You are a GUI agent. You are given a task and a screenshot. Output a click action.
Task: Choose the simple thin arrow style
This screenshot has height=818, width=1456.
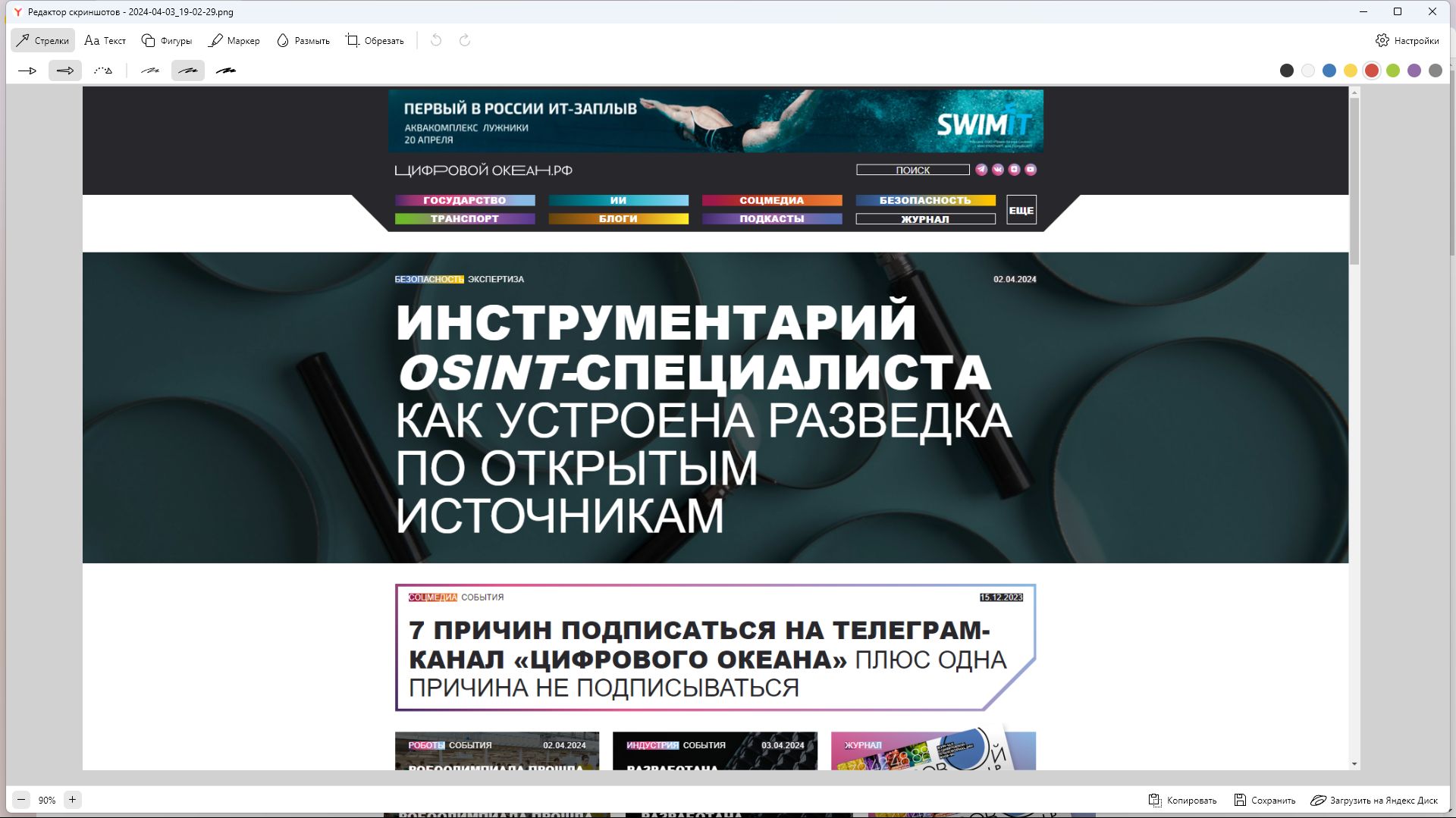point(27,71)
